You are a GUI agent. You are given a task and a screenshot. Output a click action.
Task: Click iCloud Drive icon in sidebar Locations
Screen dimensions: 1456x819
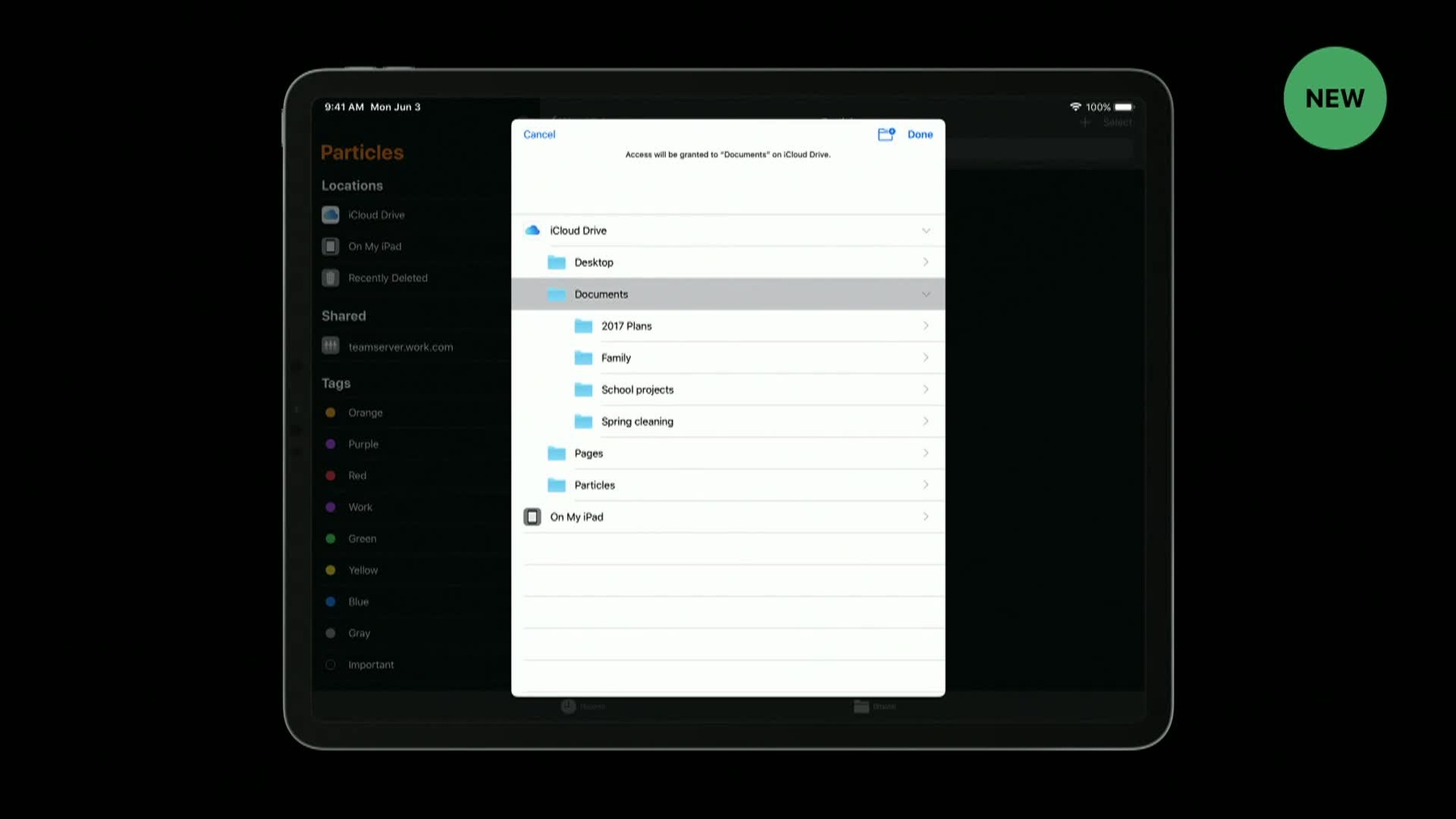330,214
